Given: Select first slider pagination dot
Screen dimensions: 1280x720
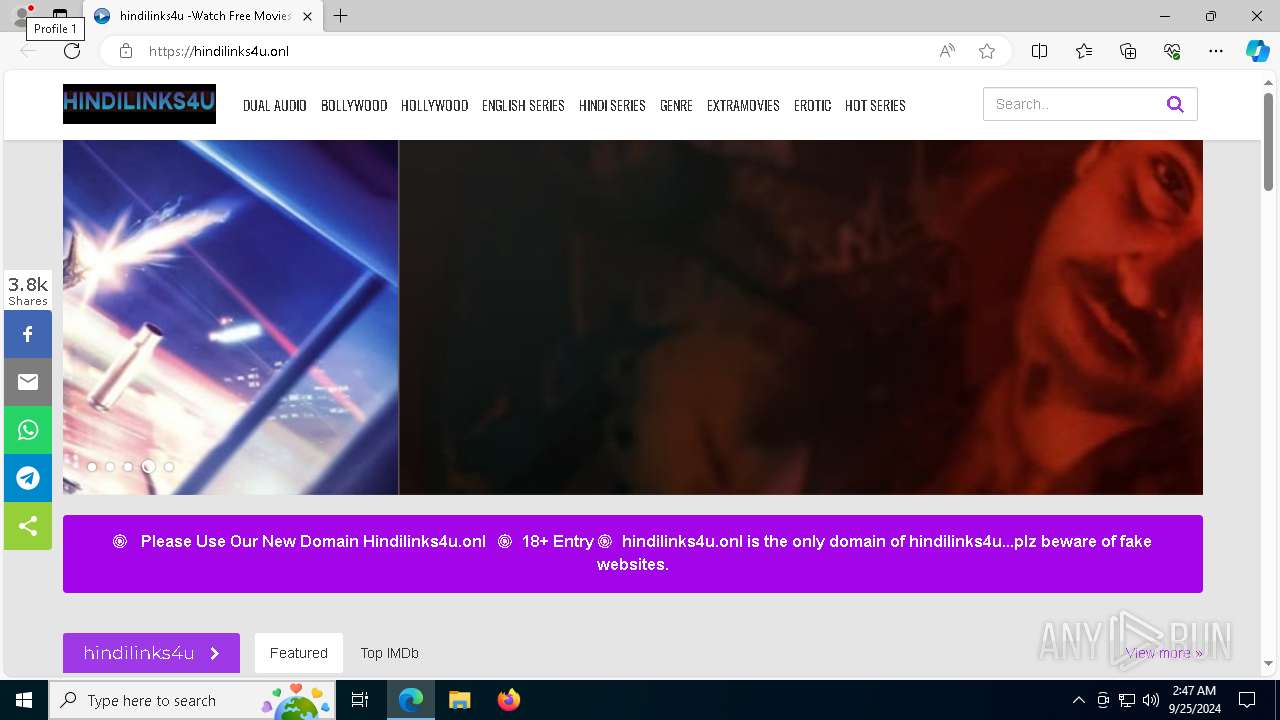Looking at the screenshot, I should [x=92, y=467].
